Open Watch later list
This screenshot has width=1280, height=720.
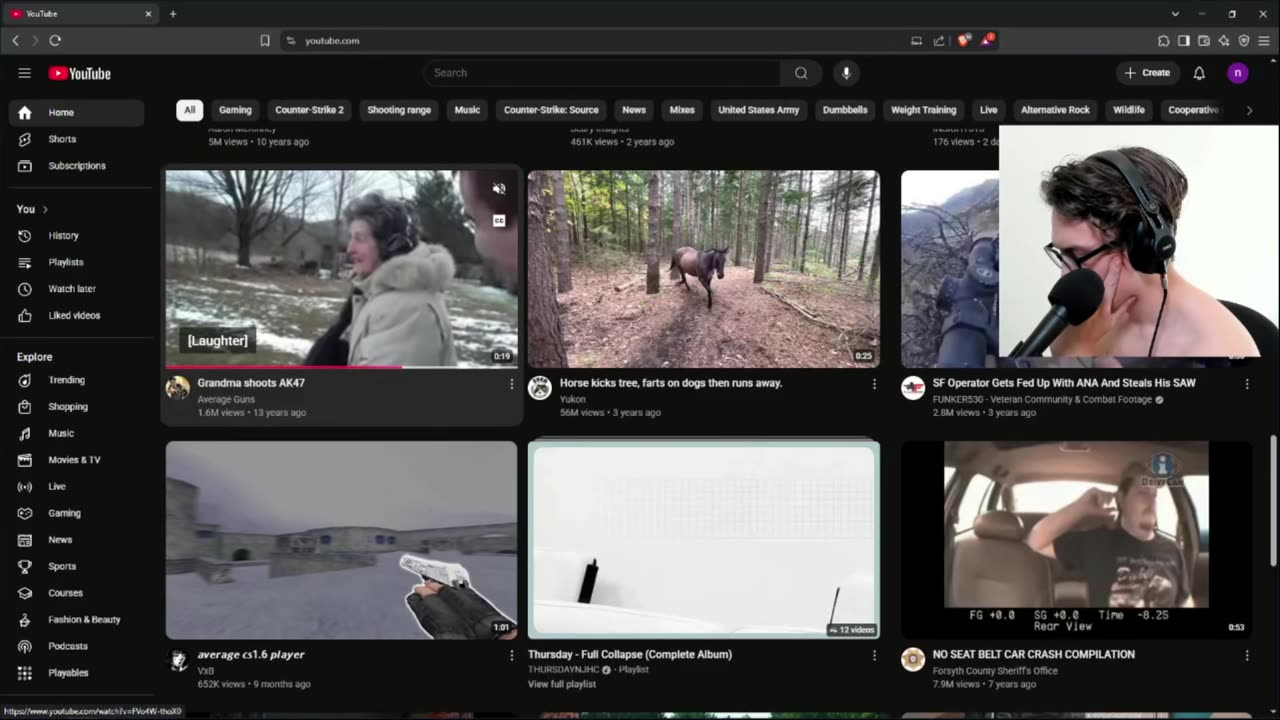tap(76, 289)
